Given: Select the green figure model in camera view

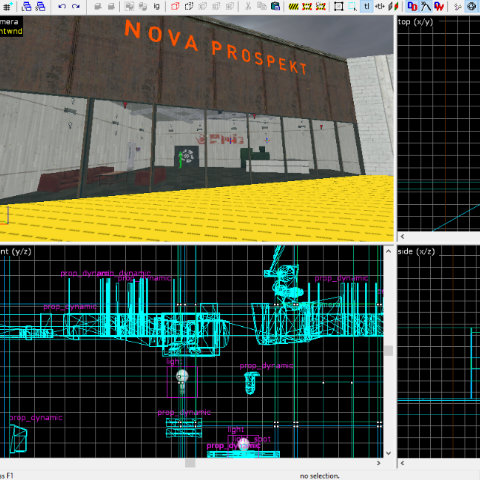Looking at the screenshot, I should click(181, 160).
